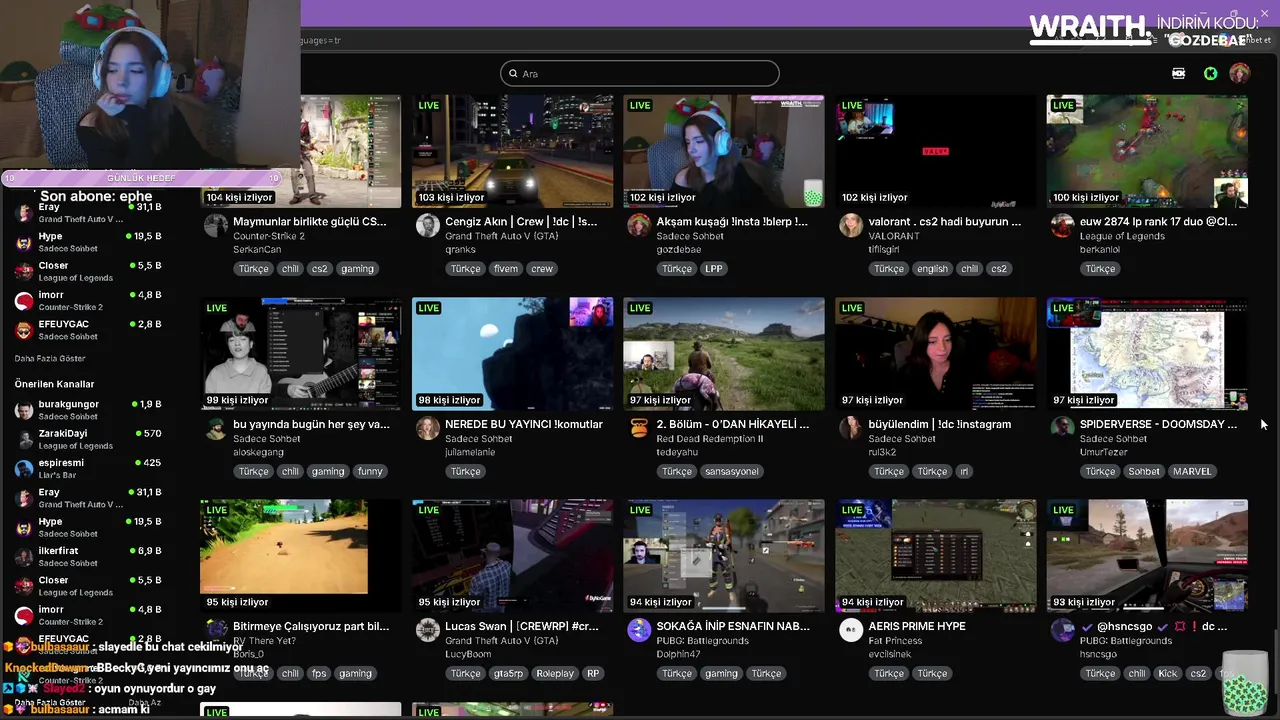Open evclisinek channel avatar
The height and width of the screenshot is (720, 1280).
click(x=851, y=630)
